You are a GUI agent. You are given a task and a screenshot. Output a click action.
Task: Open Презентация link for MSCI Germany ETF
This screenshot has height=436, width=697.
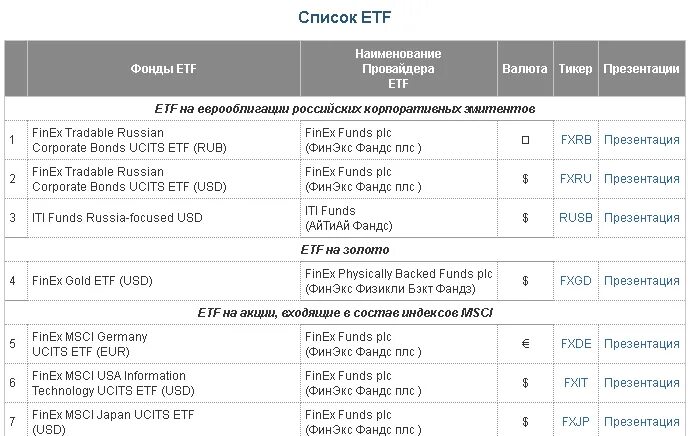pos(641,344)
